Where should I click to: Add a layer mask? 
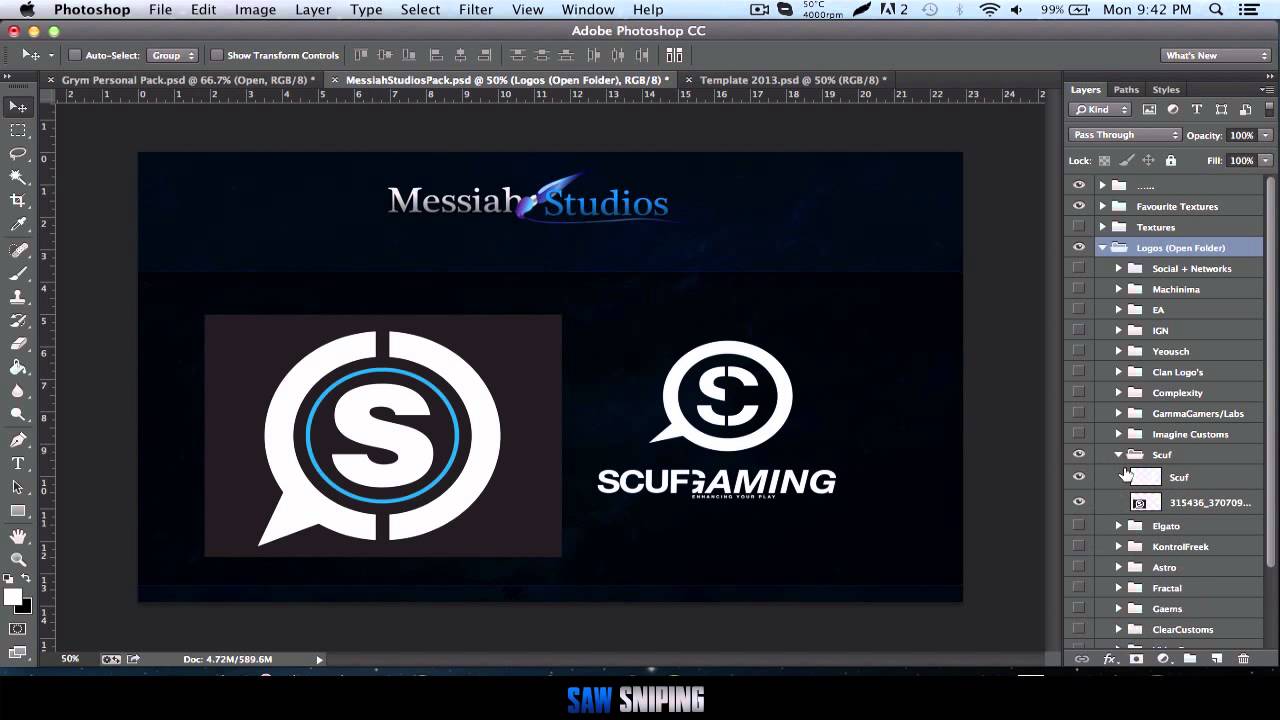[1136, 659]
